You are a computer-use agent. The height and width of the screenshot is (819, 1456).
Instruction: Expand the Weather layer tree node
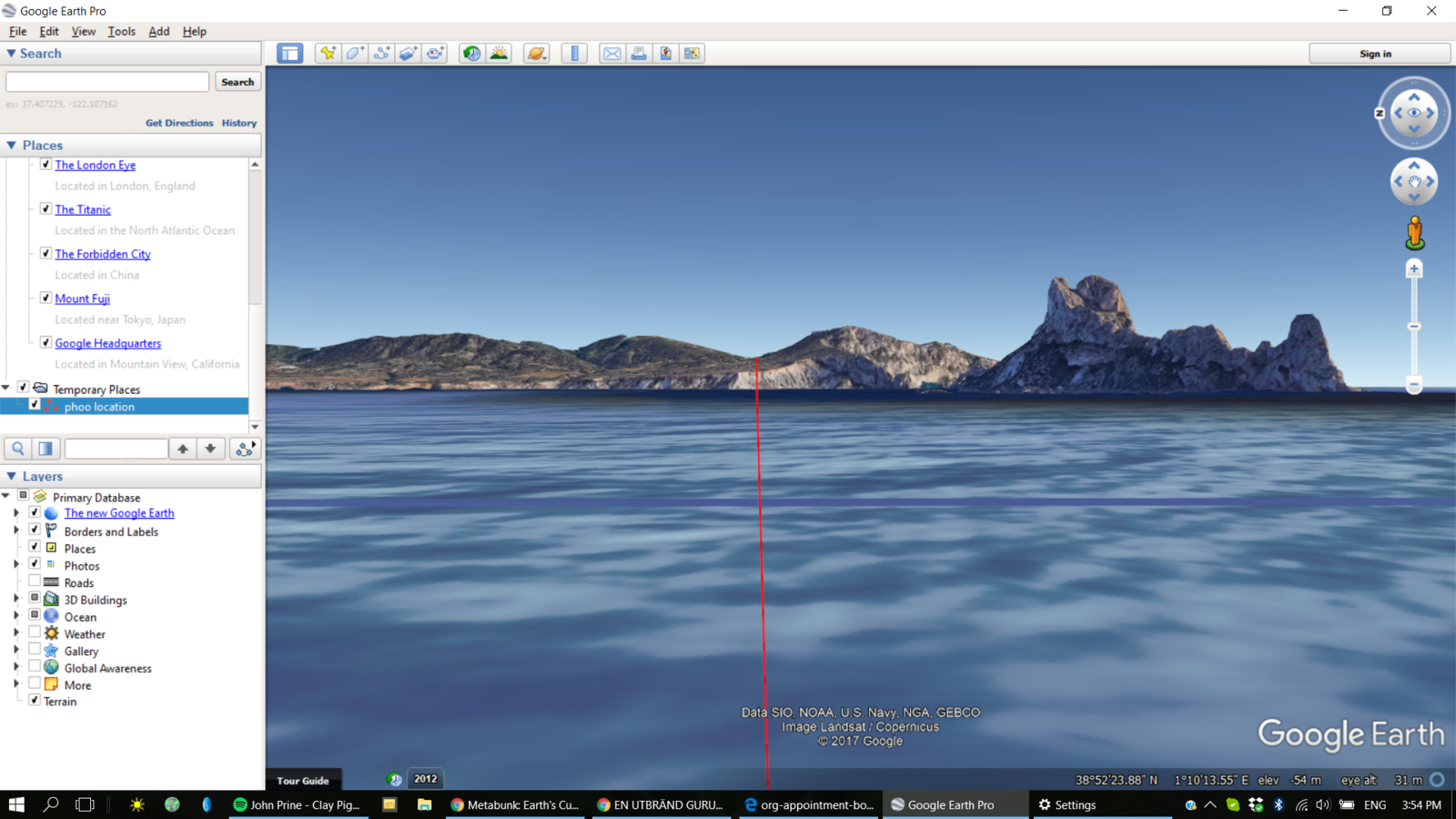click(15, 633)
